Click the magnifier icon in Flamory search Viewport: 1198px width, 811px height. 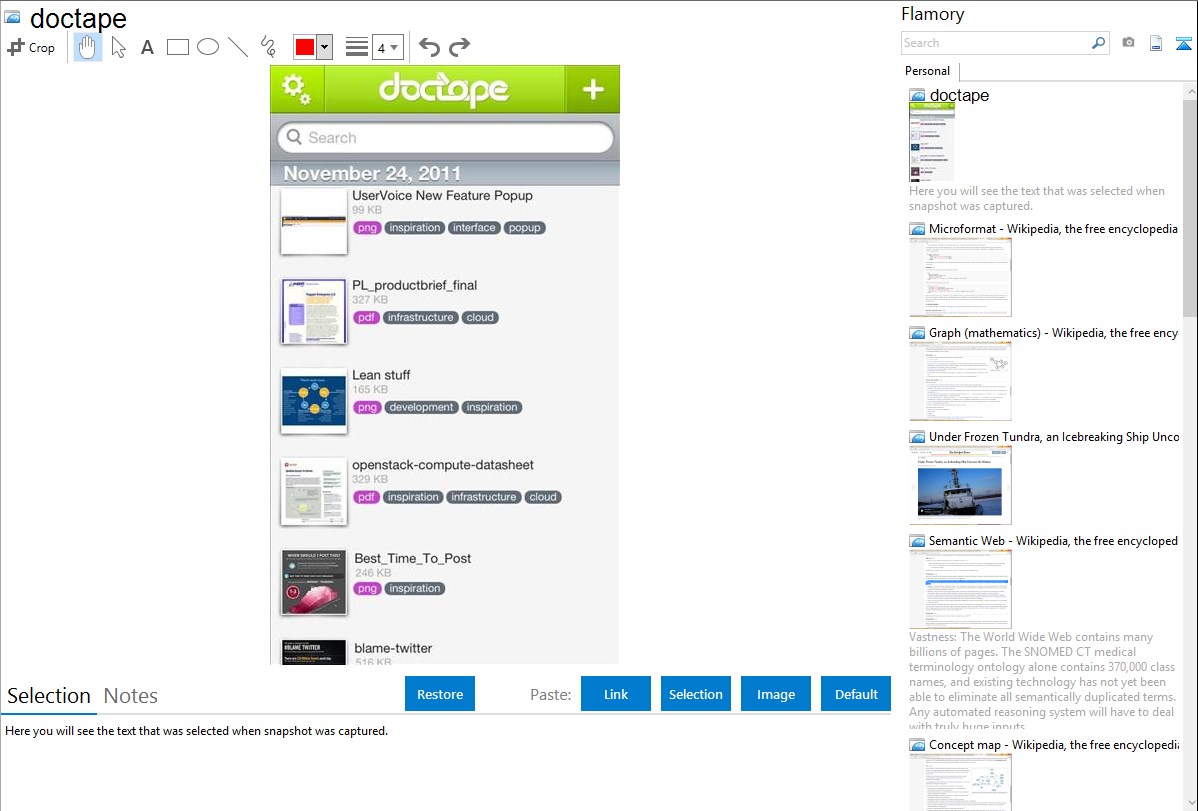pyautogui.click(x=1099, y=43)
